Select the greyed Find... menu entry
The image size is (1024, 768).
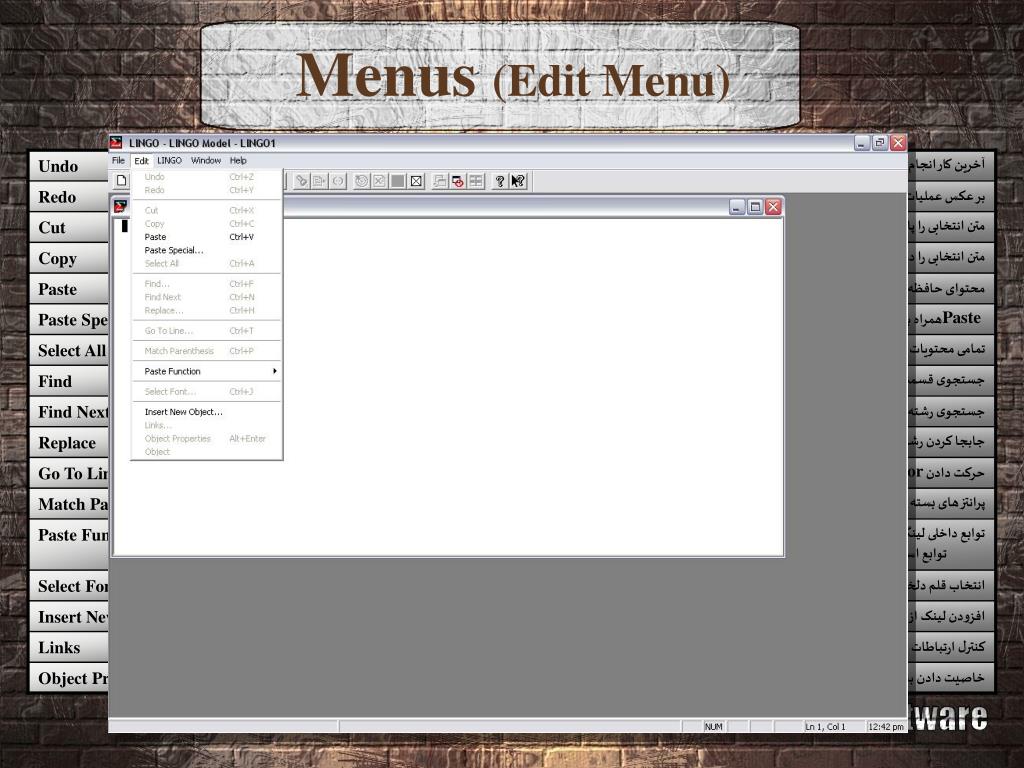tap(206, 284)
